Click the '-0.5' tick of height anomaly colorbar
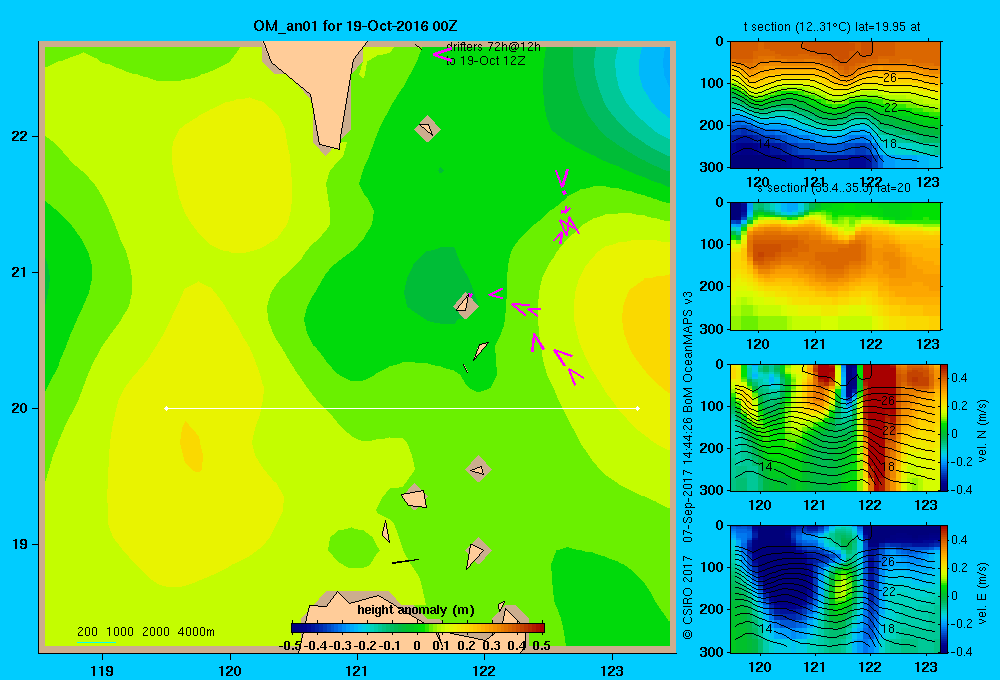The width and height of the screenshot is (1000, 680). tap(290, 646)
